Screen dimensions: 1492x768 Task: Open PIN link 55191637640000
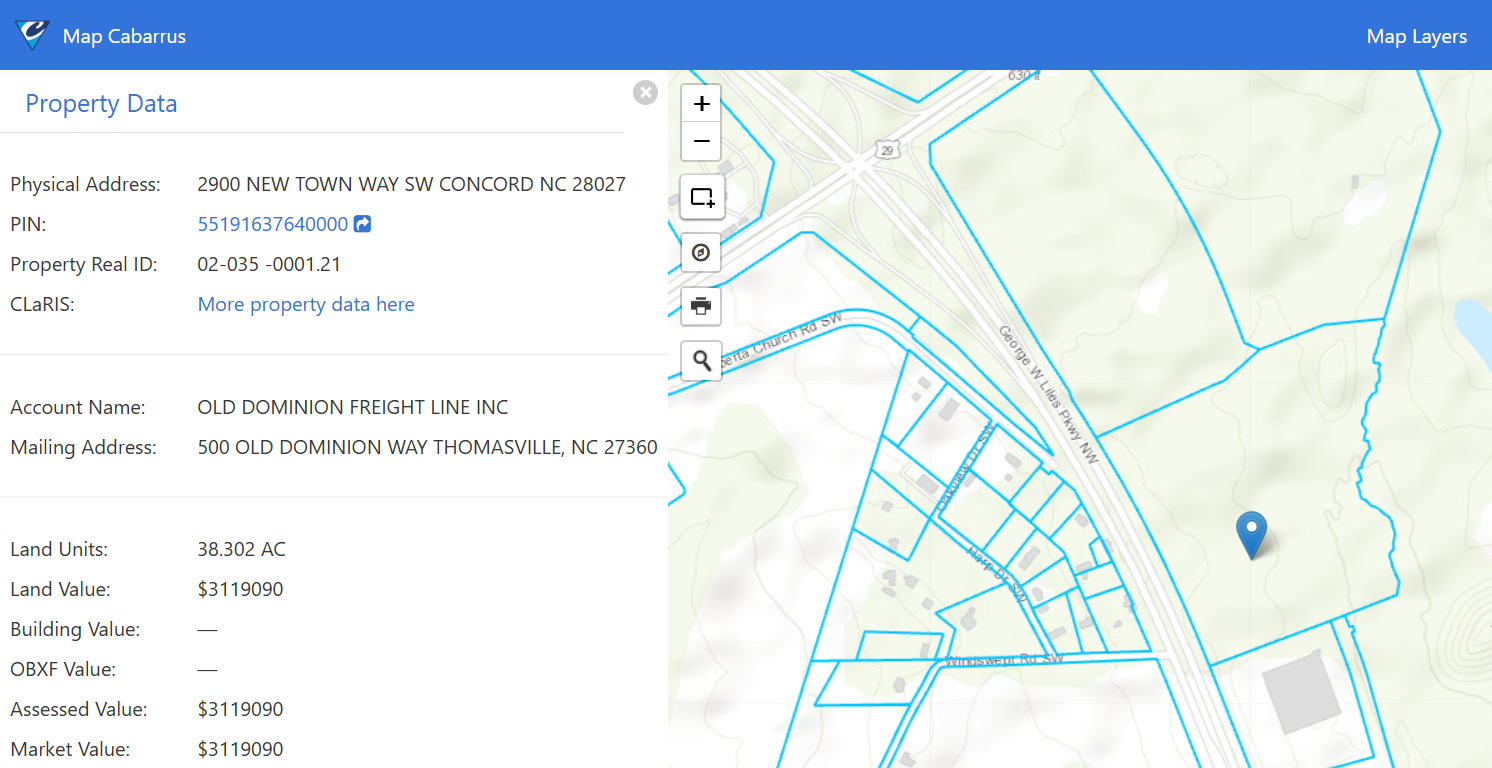point(272,224)
